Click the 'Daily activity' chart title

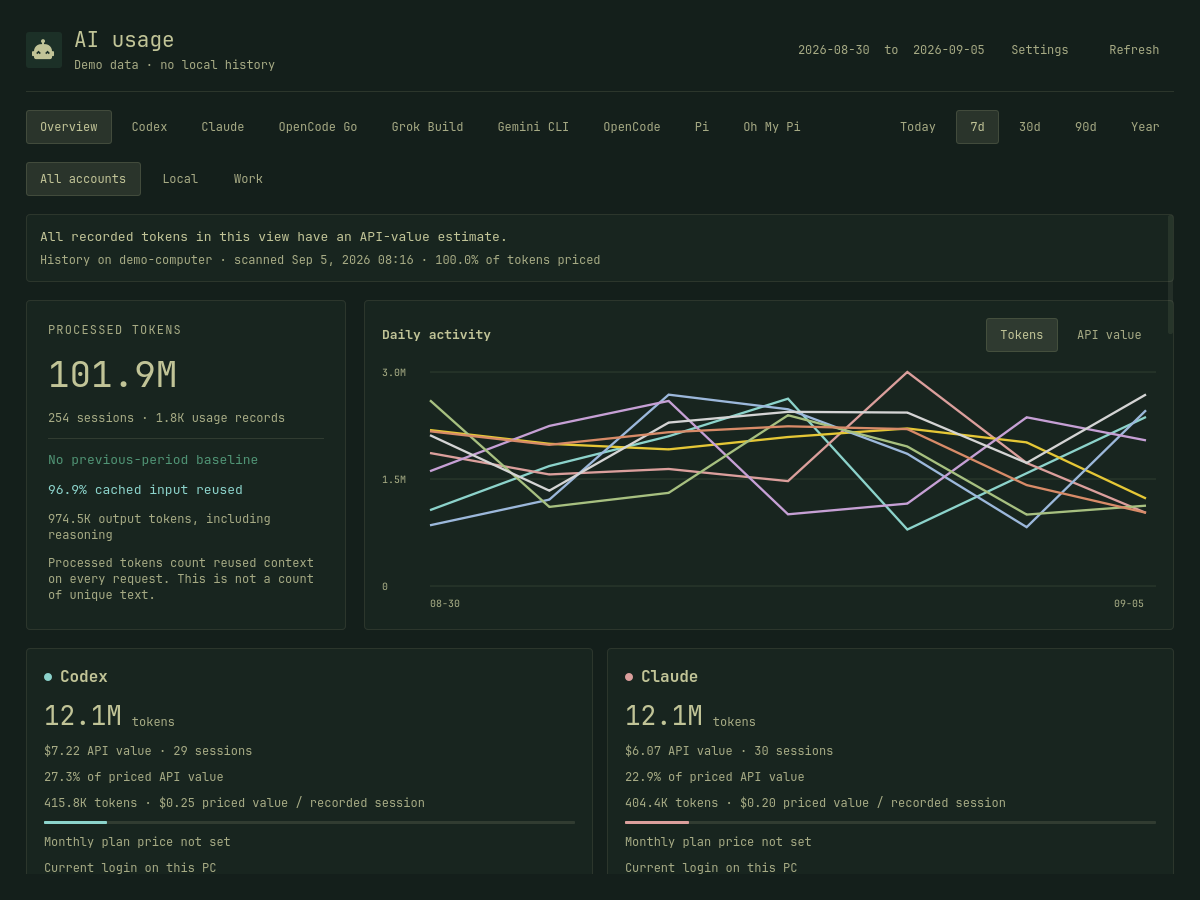coord(436,335)
